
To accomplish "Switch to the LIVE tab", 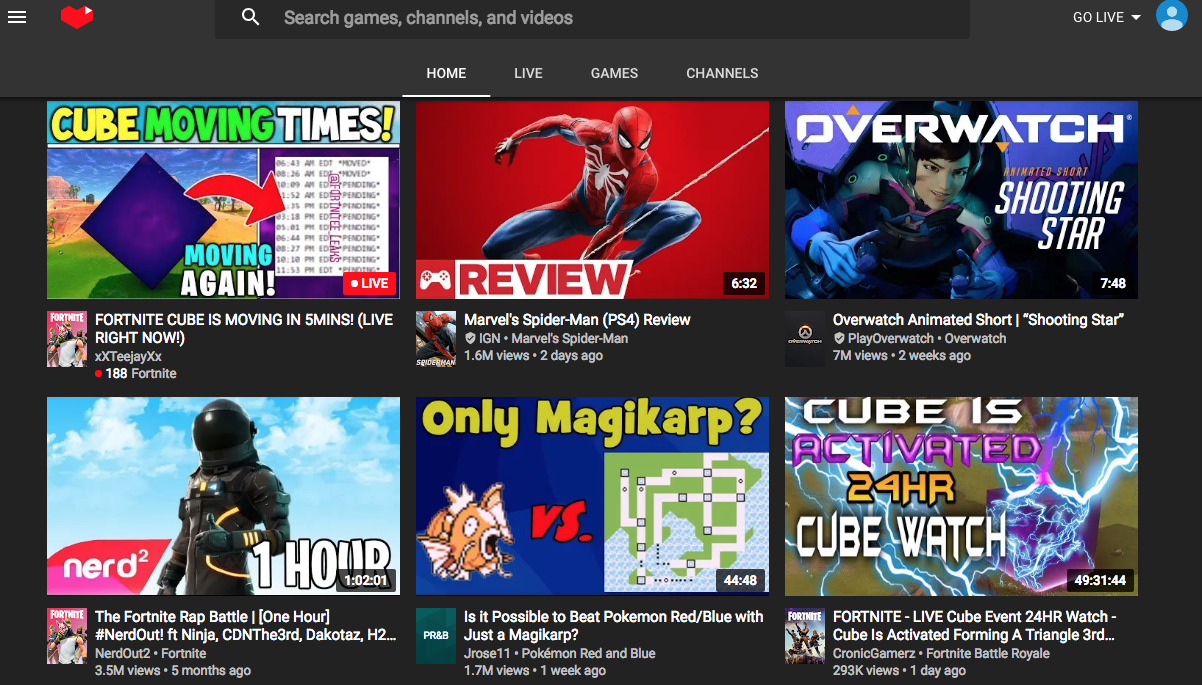I will [528, 73].
